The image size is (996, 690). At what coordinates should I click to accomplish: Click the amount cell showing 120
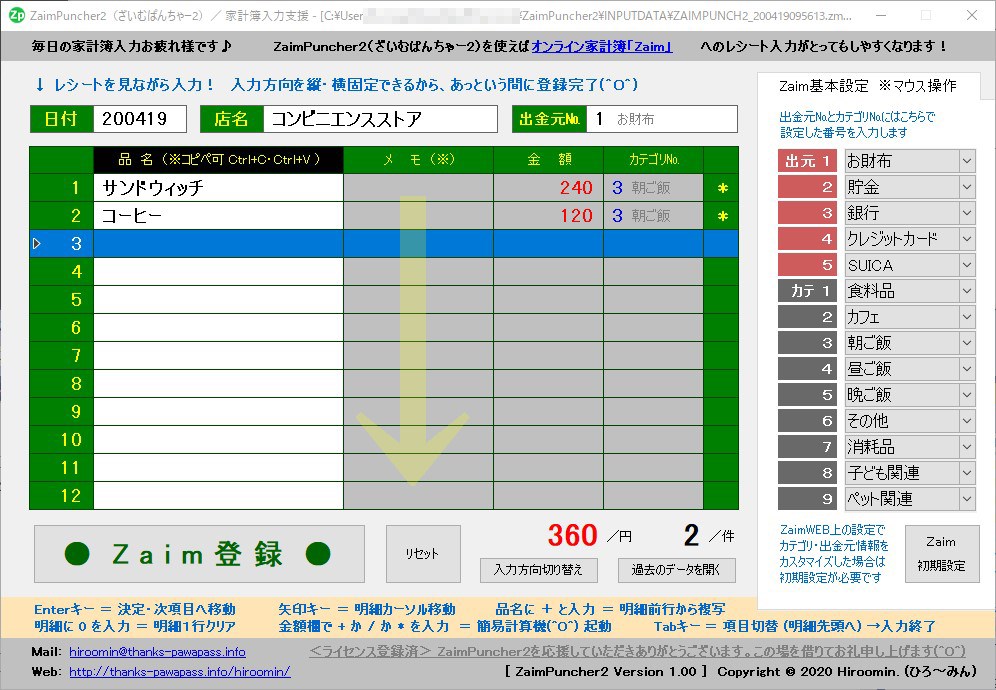[x=548, y=216]
